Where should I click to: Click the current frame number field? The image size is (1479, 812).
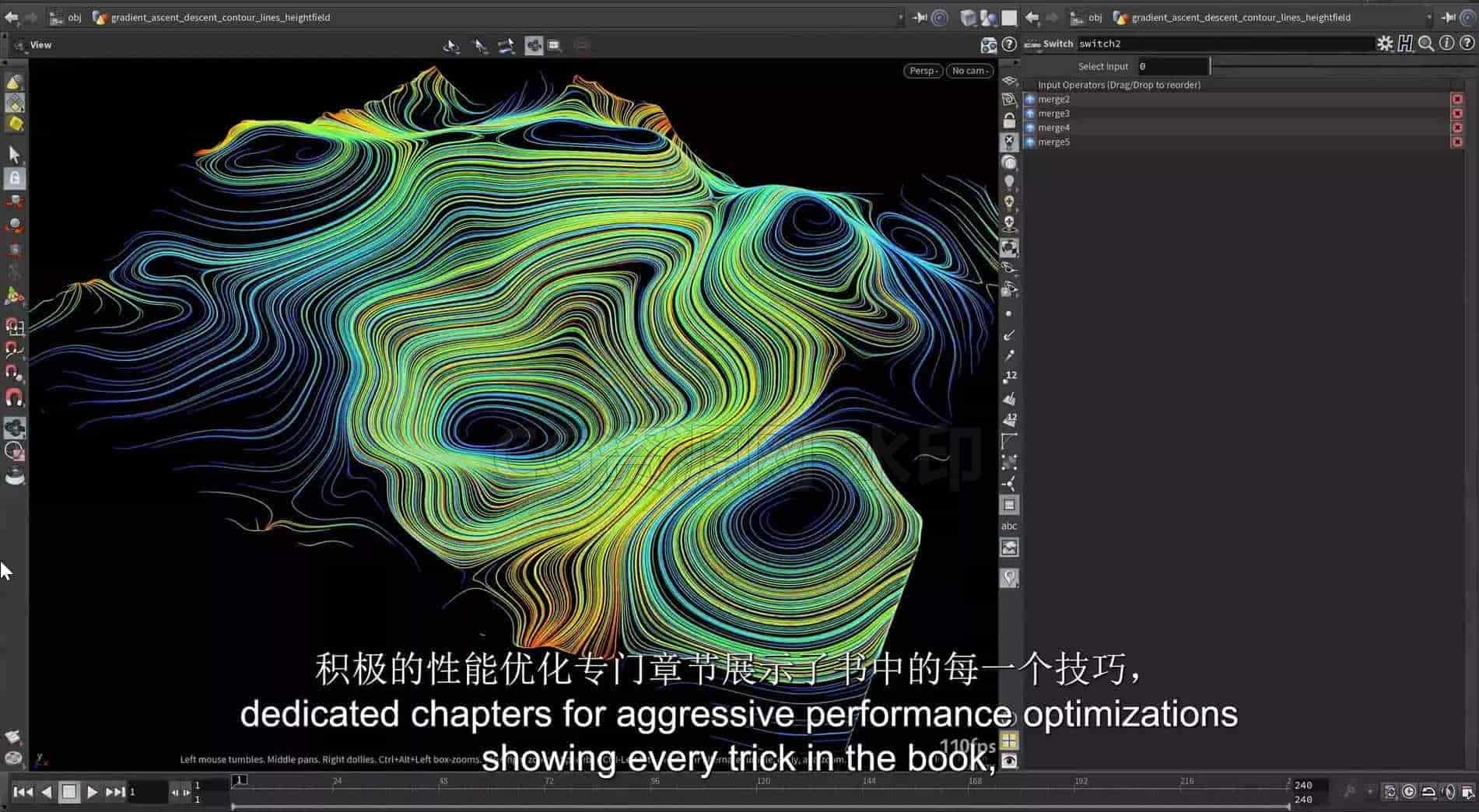point(148,792)
